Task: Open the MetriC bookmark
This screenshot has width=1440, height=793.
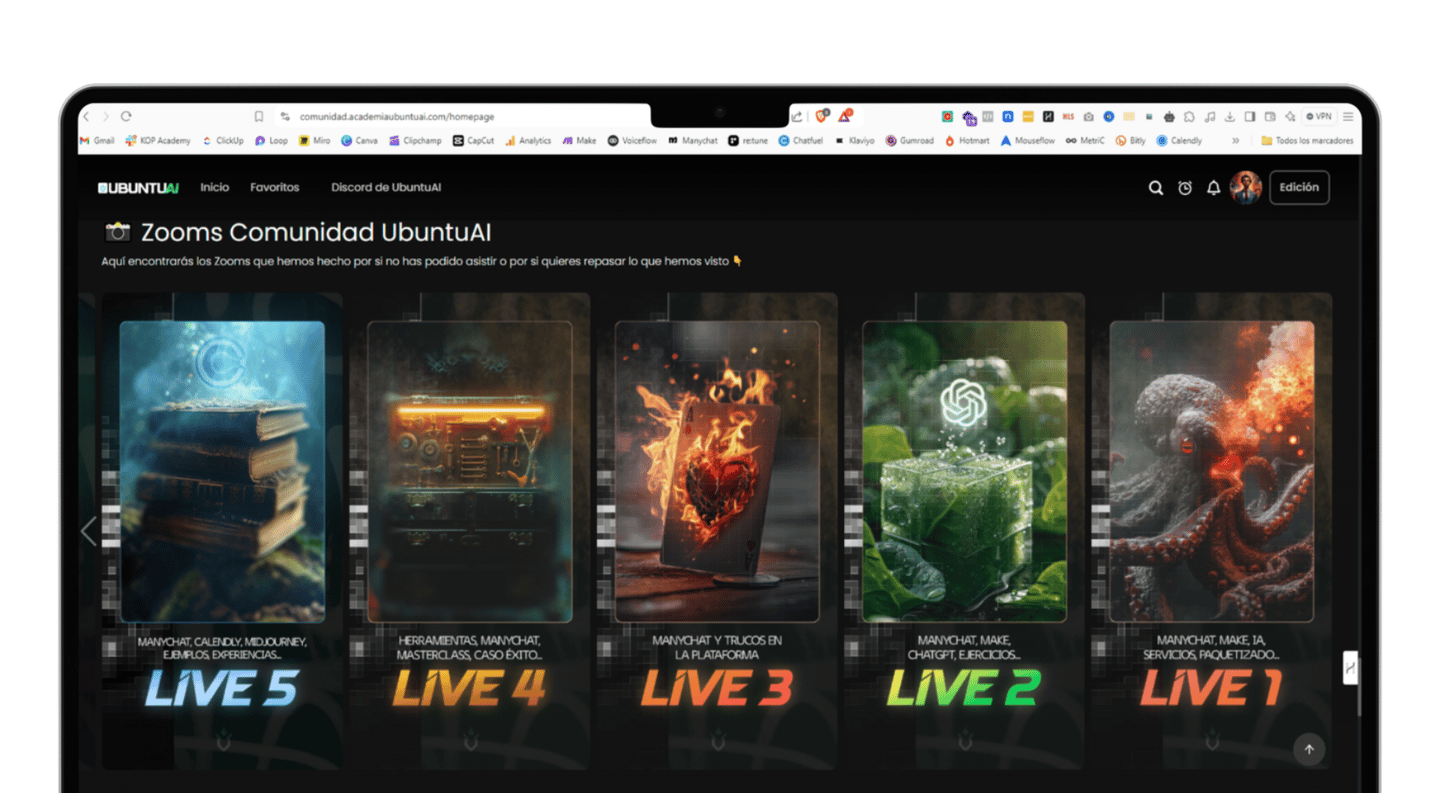Action: [x=1085, y=141]
